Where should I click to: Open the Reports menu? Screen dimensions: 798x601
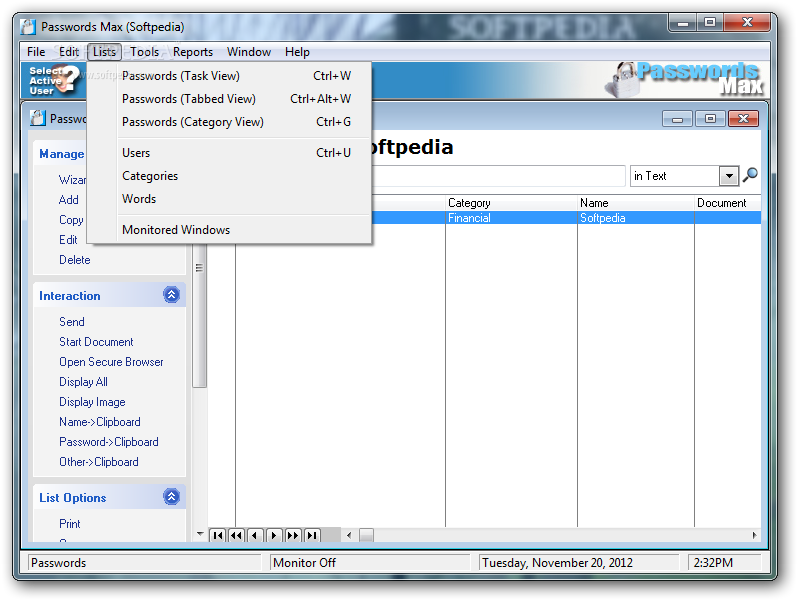pyautogui.click(x=193, y=52)
